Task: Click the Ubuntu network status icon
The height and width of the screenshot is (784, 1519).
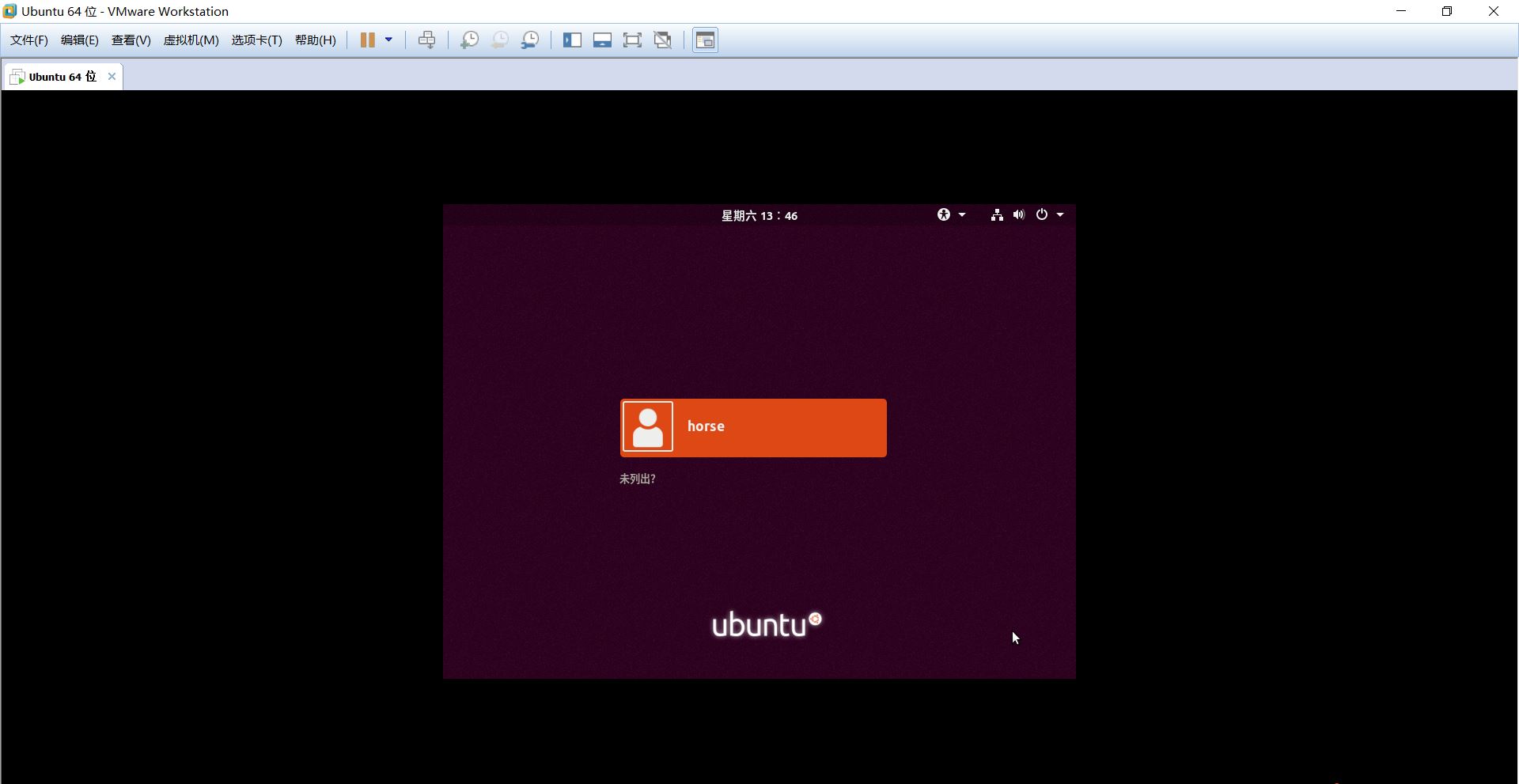Action: pos(997,214)
